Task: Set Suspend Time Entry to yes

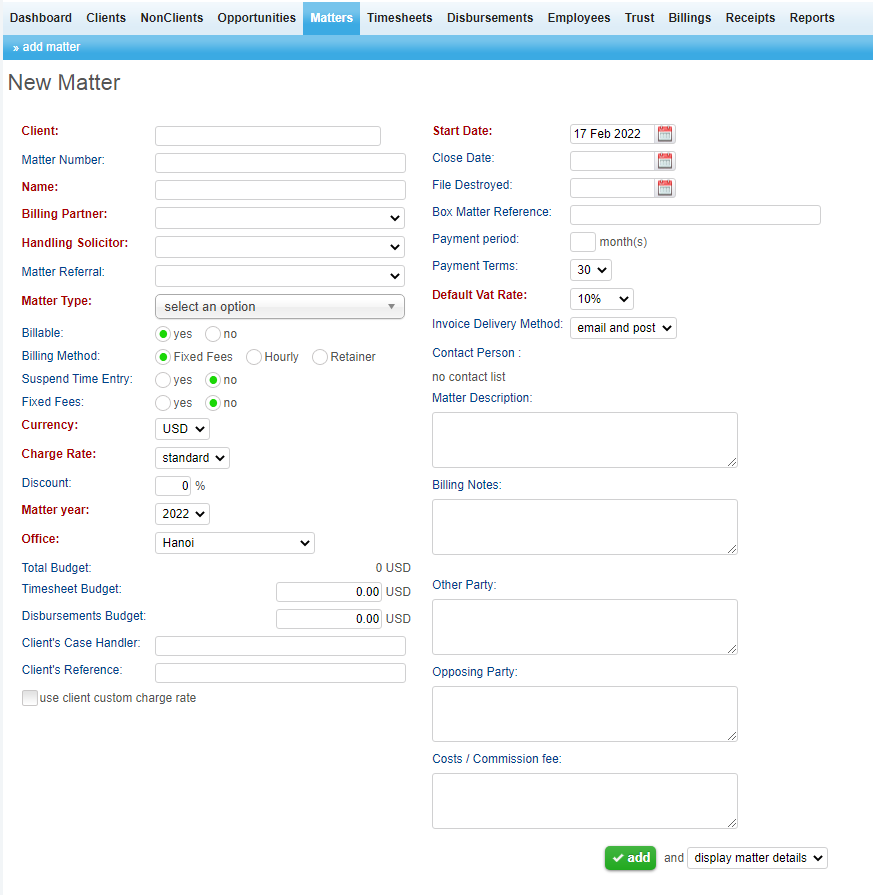Action: pyautogui.click(x=163, y=380)
